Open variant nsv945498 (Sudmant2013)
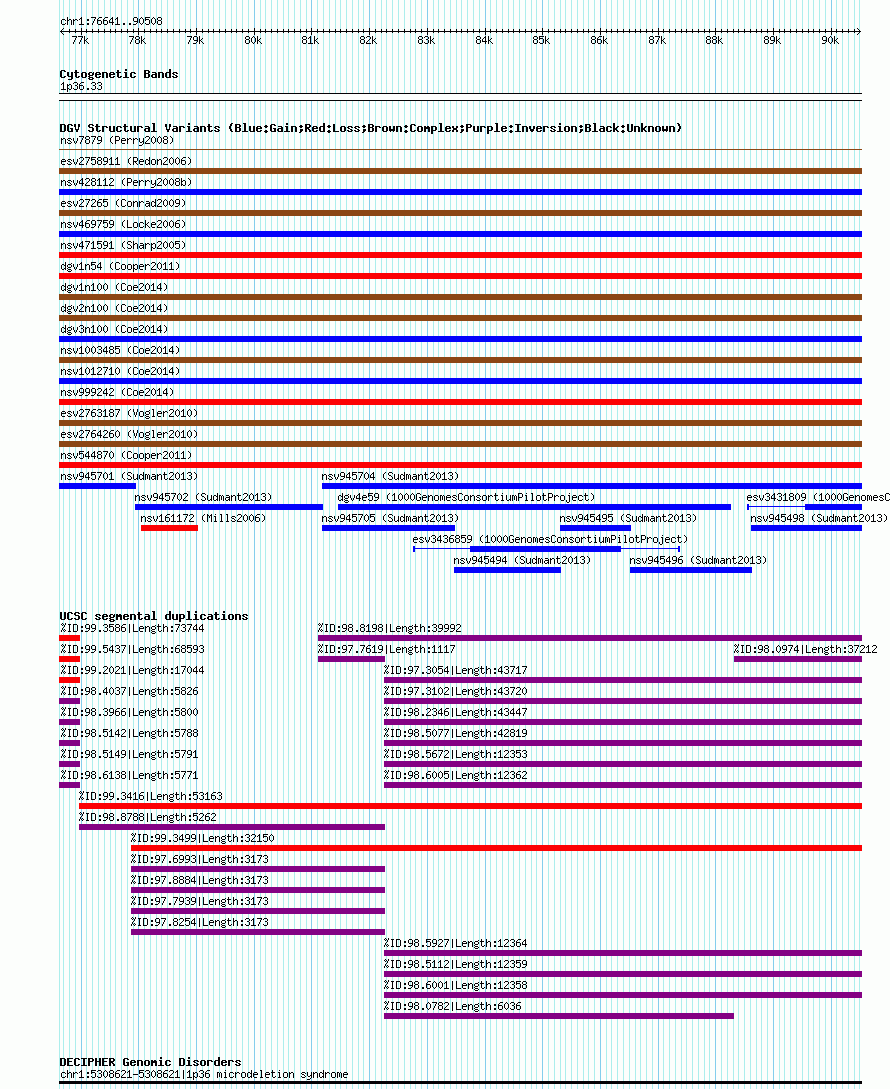This screenshot has width=890, height=1089. pyautogui.click(x=819, y=518)
